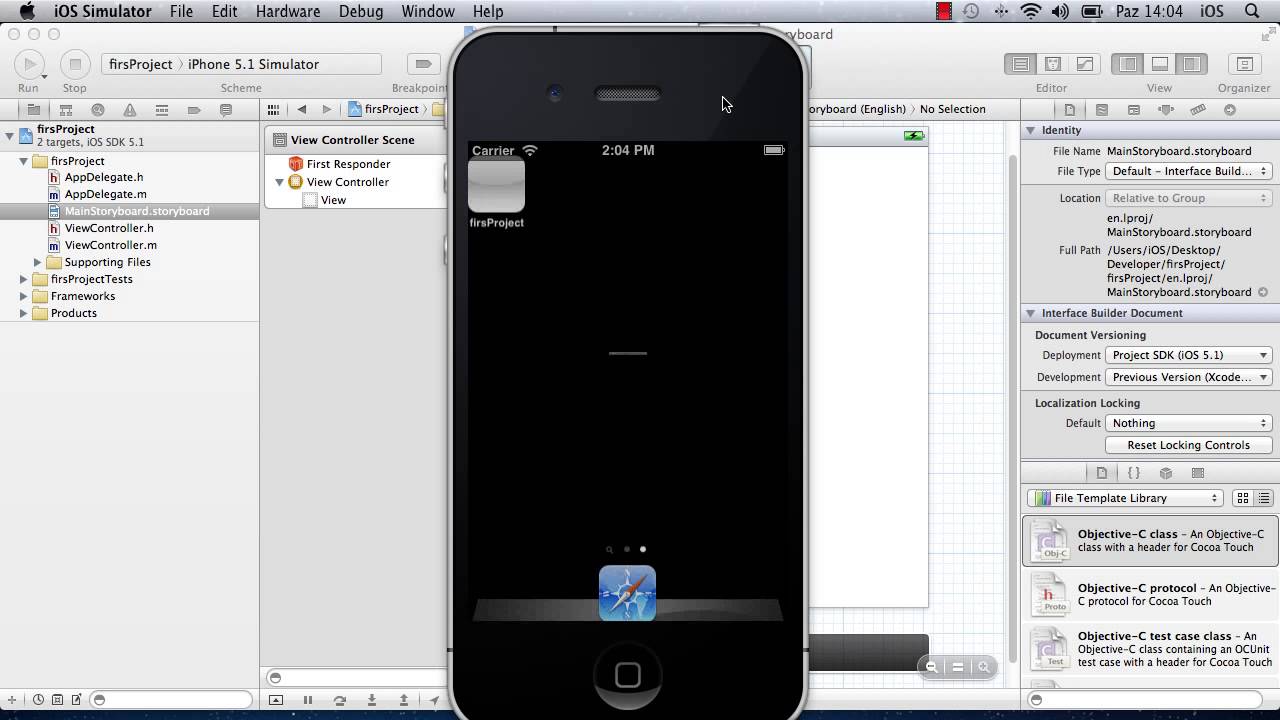Open the Hardware menu

288,11
